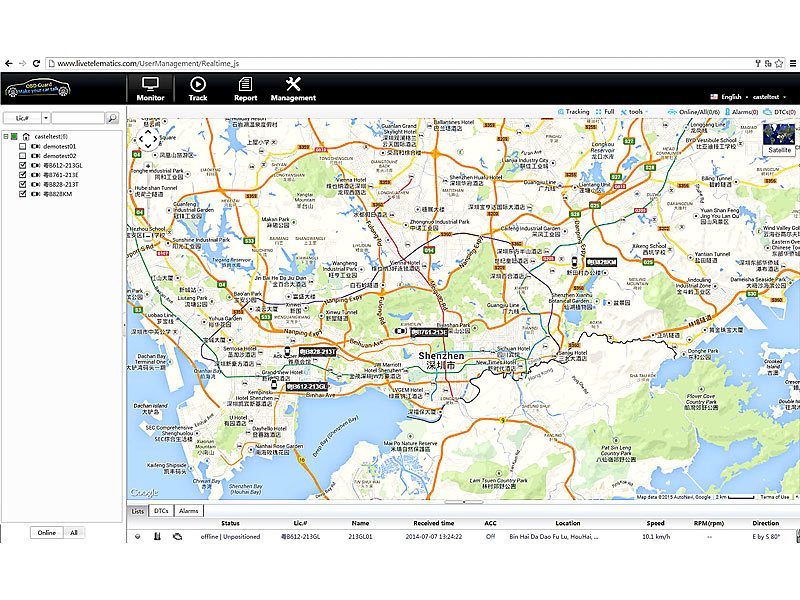Open the English language dropdown

tap(730, 97)
